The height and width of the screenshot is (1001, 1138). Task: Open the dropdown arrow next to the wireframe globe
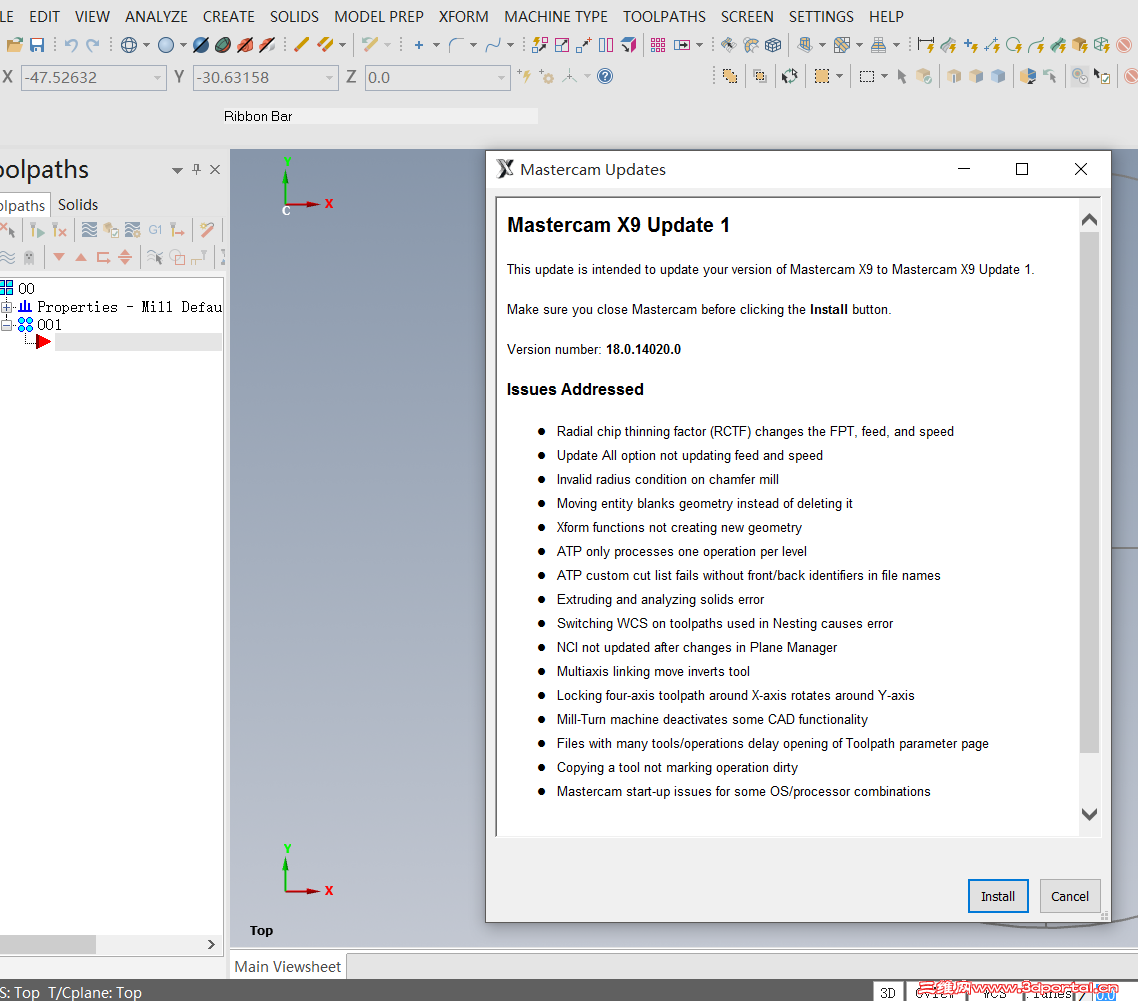(x=146, y=45)
